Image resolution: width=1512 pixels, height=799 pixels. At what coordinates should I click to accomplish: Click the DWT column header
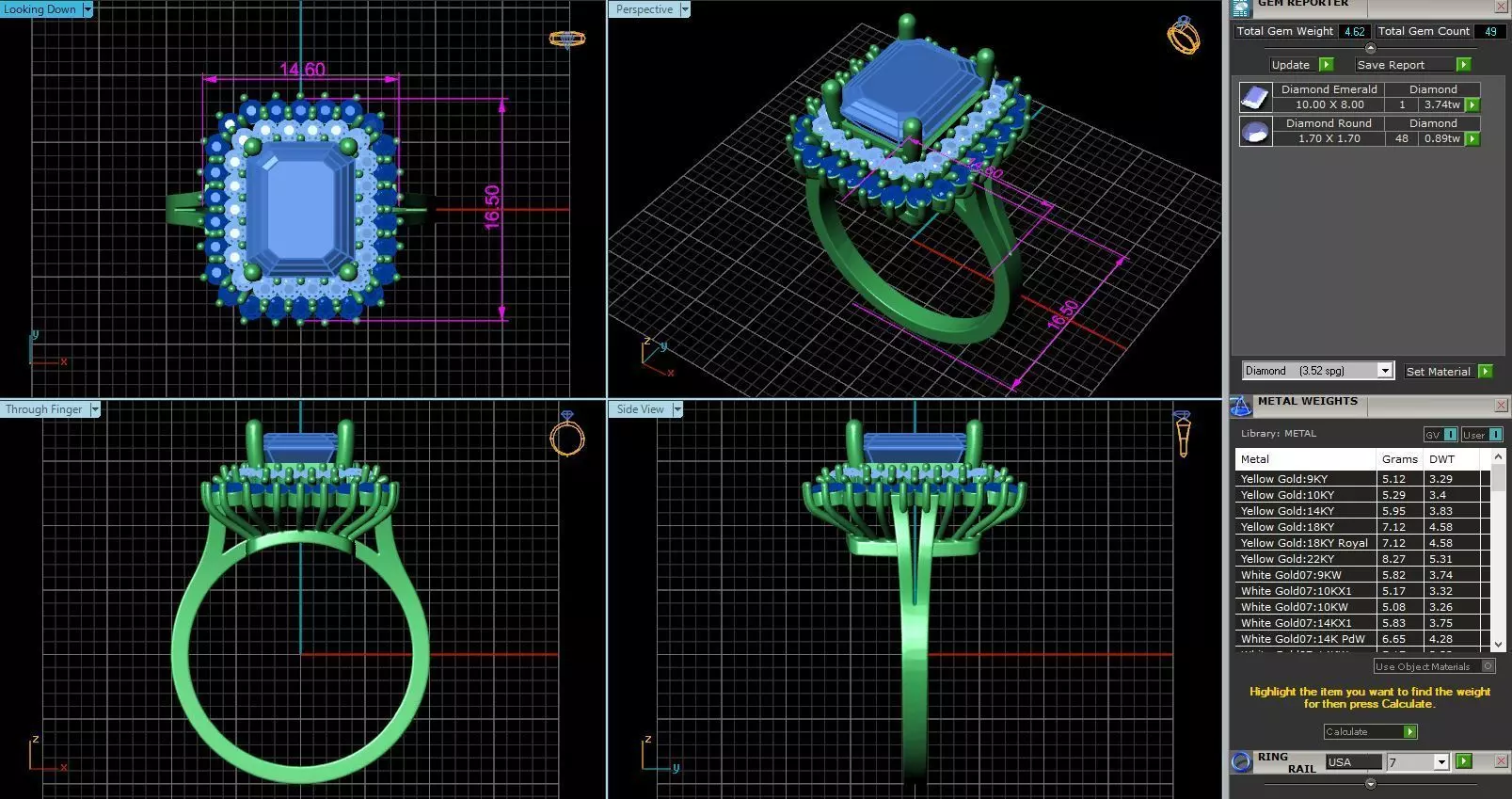tap(1452, 459)
